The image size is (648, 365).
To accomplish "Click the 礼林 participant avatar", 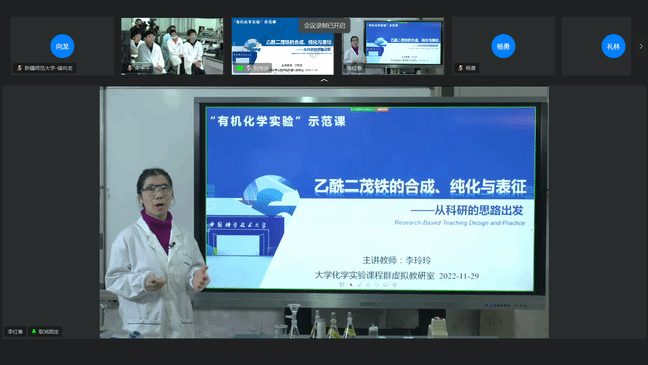I will 613,46.
